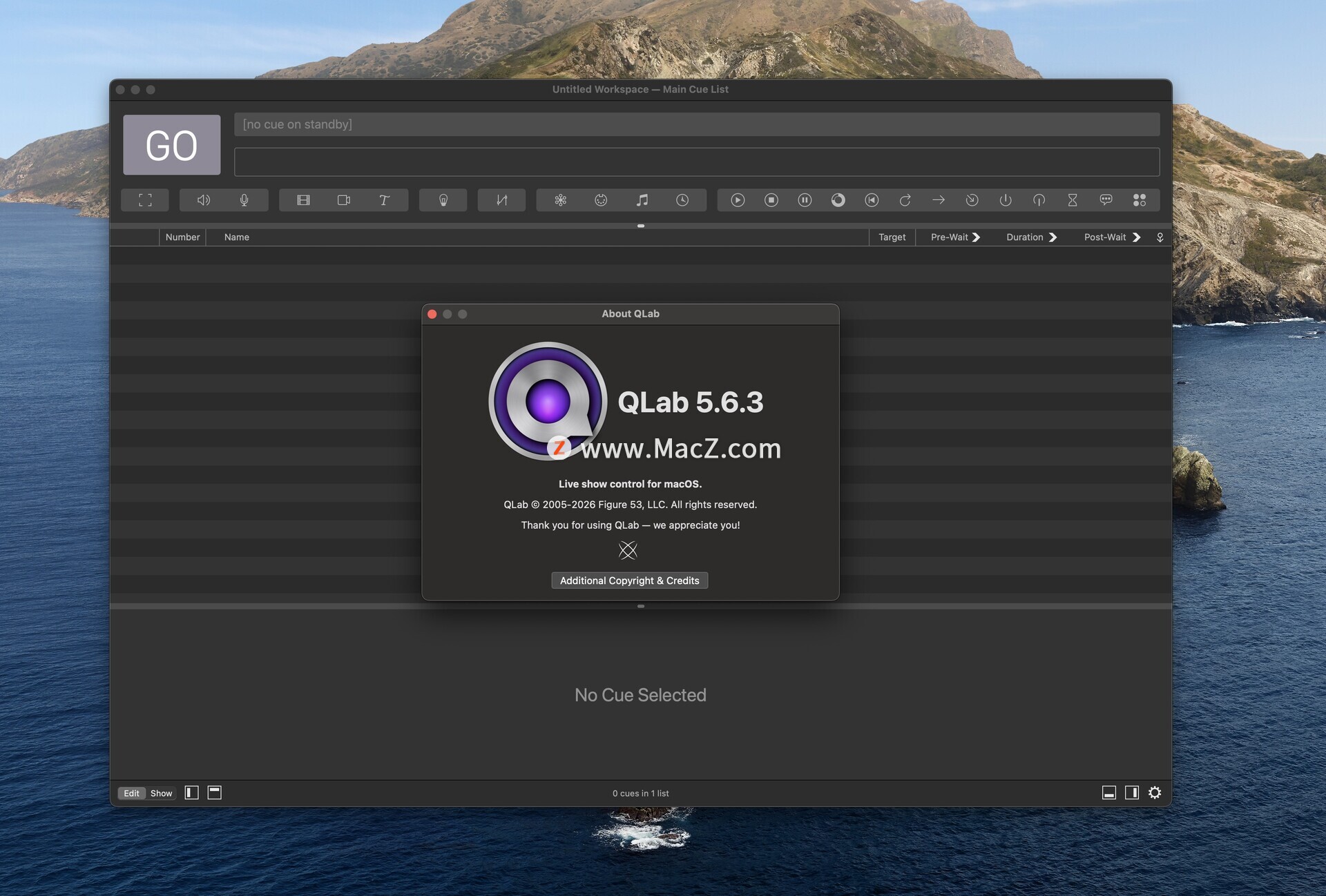This screenshot has height=896, width=1326.
Task: Open the toolbox with the four-dot icon
Action: (x=1140, y=200)
